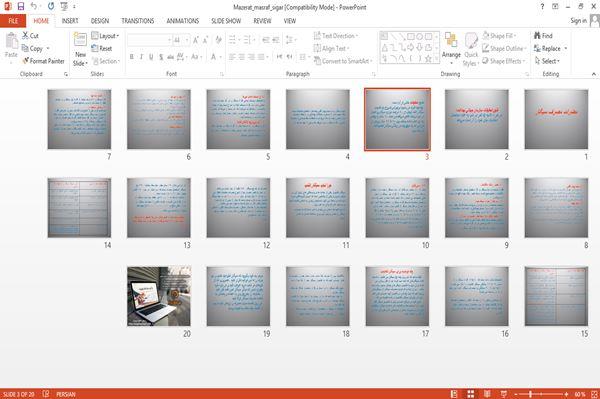Viewport: 600px width, 399px height.
Task: Open the Shape Fill dropdown
Action: tap(499, 36)
